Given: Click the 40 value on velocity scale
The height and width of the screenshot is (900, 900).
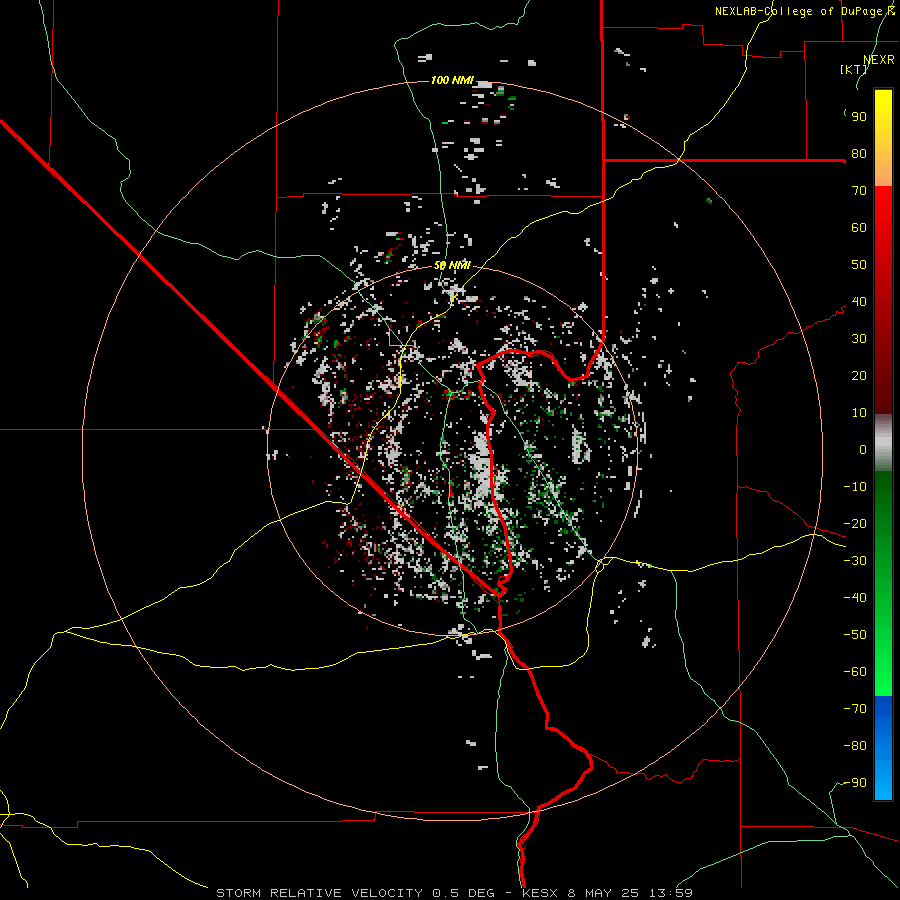Looking at the screenshot, I should 859,302.
